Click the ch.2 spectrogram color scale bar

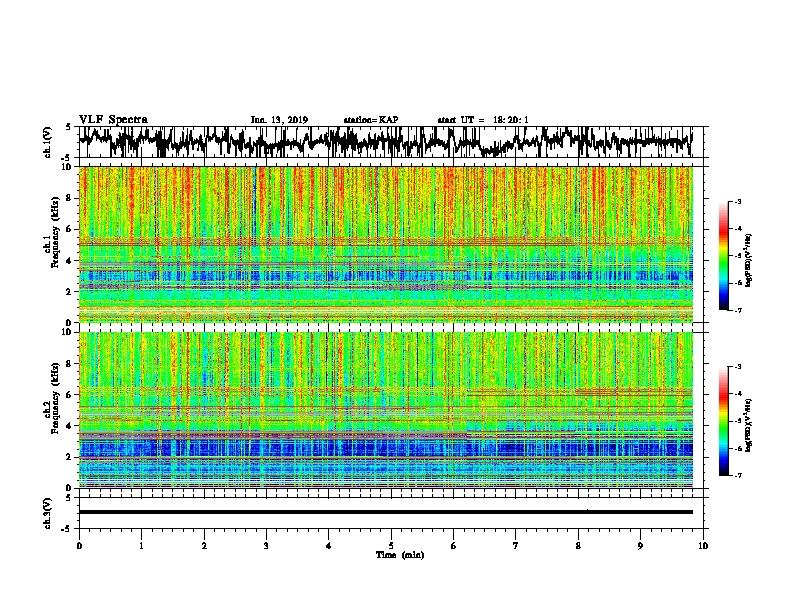723,421
